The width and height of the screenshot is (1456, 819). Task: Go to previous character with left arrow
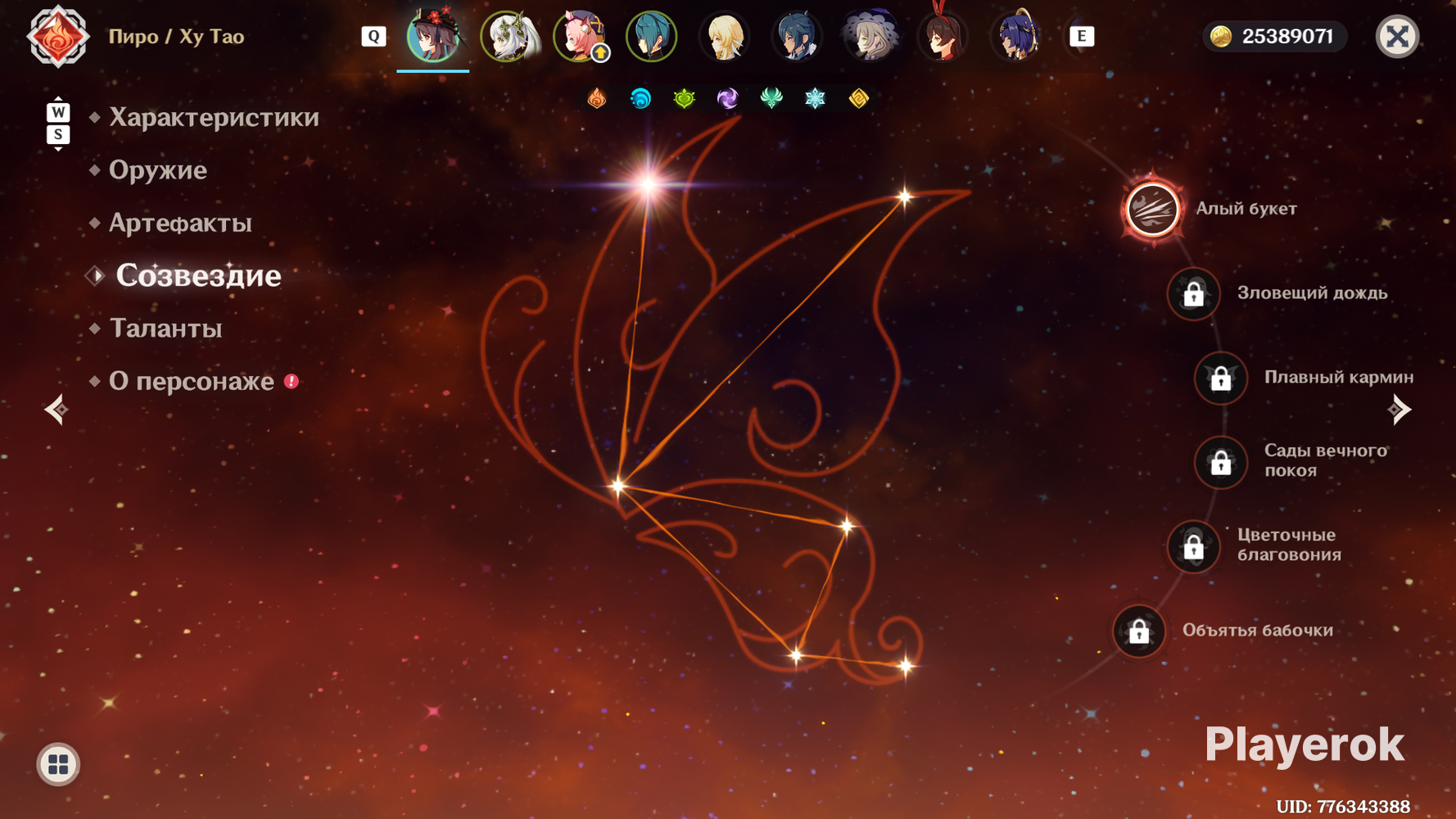(56, 409)
